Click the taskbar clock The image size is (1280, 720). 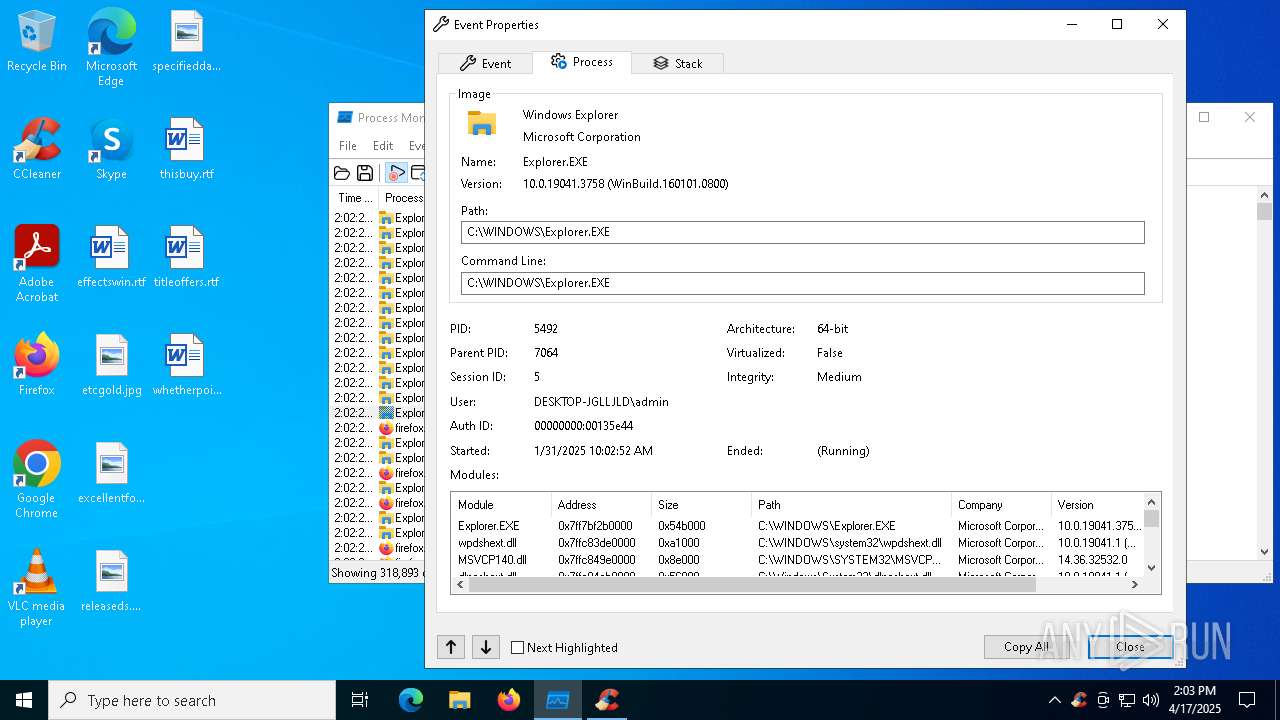pyautogui.click(x=1194, y=700)
